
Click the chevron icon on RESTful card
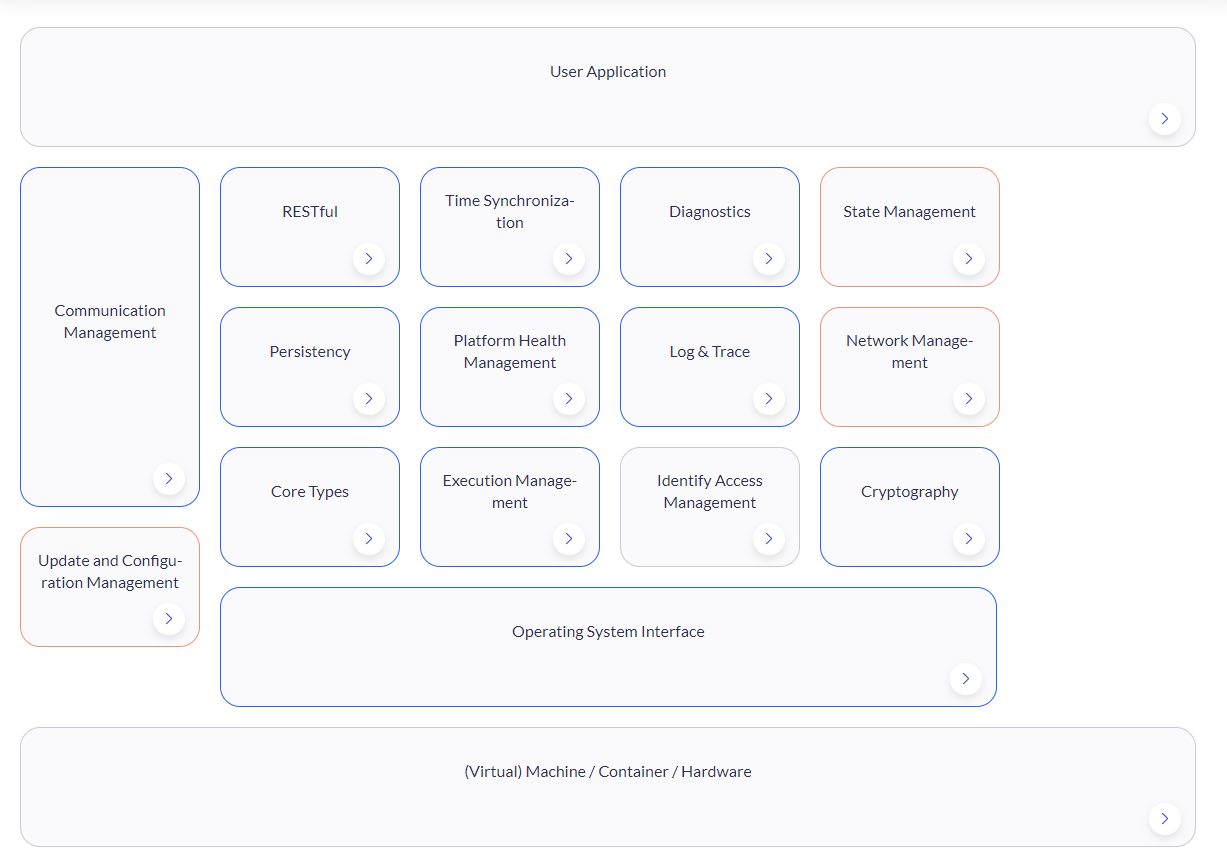point(368,259)
